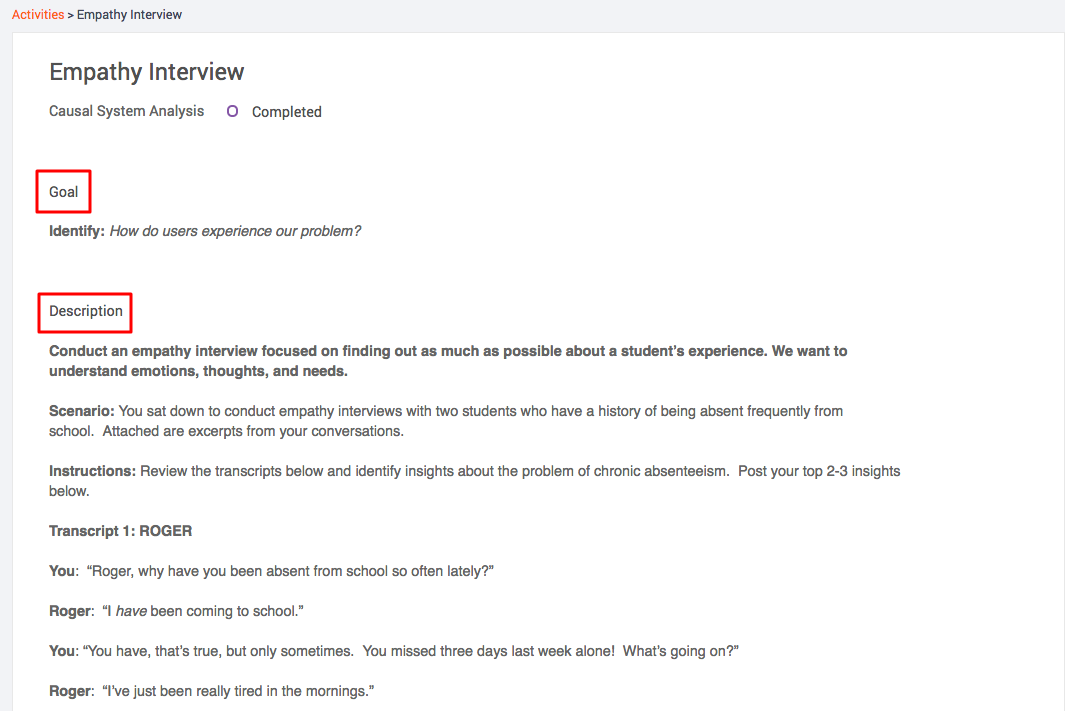Click the 'How do users experience our problem?' text
1065x711 pixels.
[x=235, y=231]
